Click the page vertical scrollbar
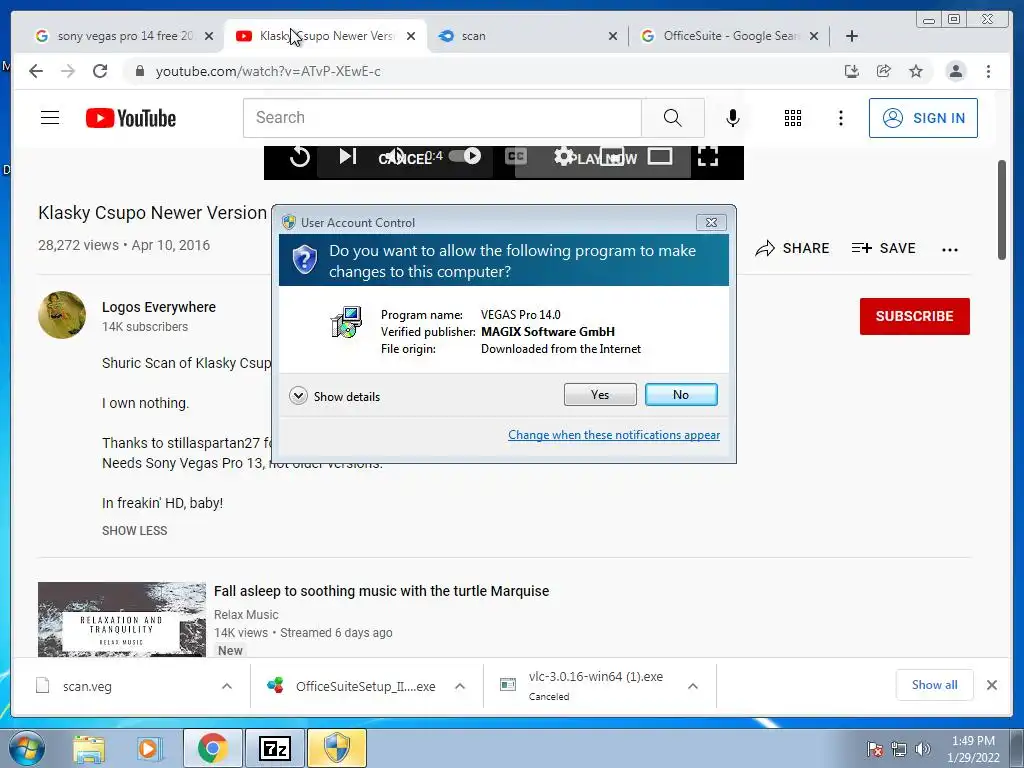 [1002, 209]
